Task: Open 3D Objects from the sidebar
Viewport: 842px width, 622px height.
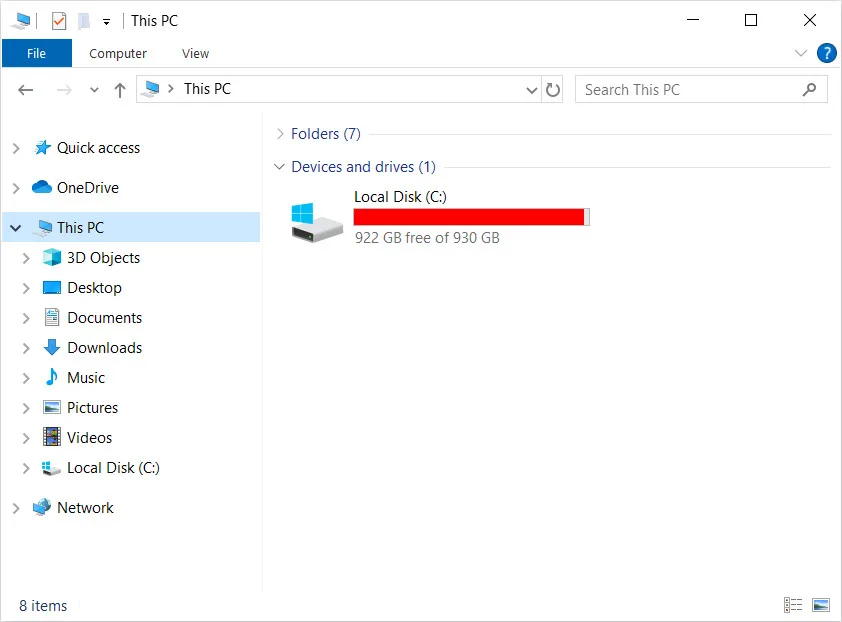Action: (103, 258)
